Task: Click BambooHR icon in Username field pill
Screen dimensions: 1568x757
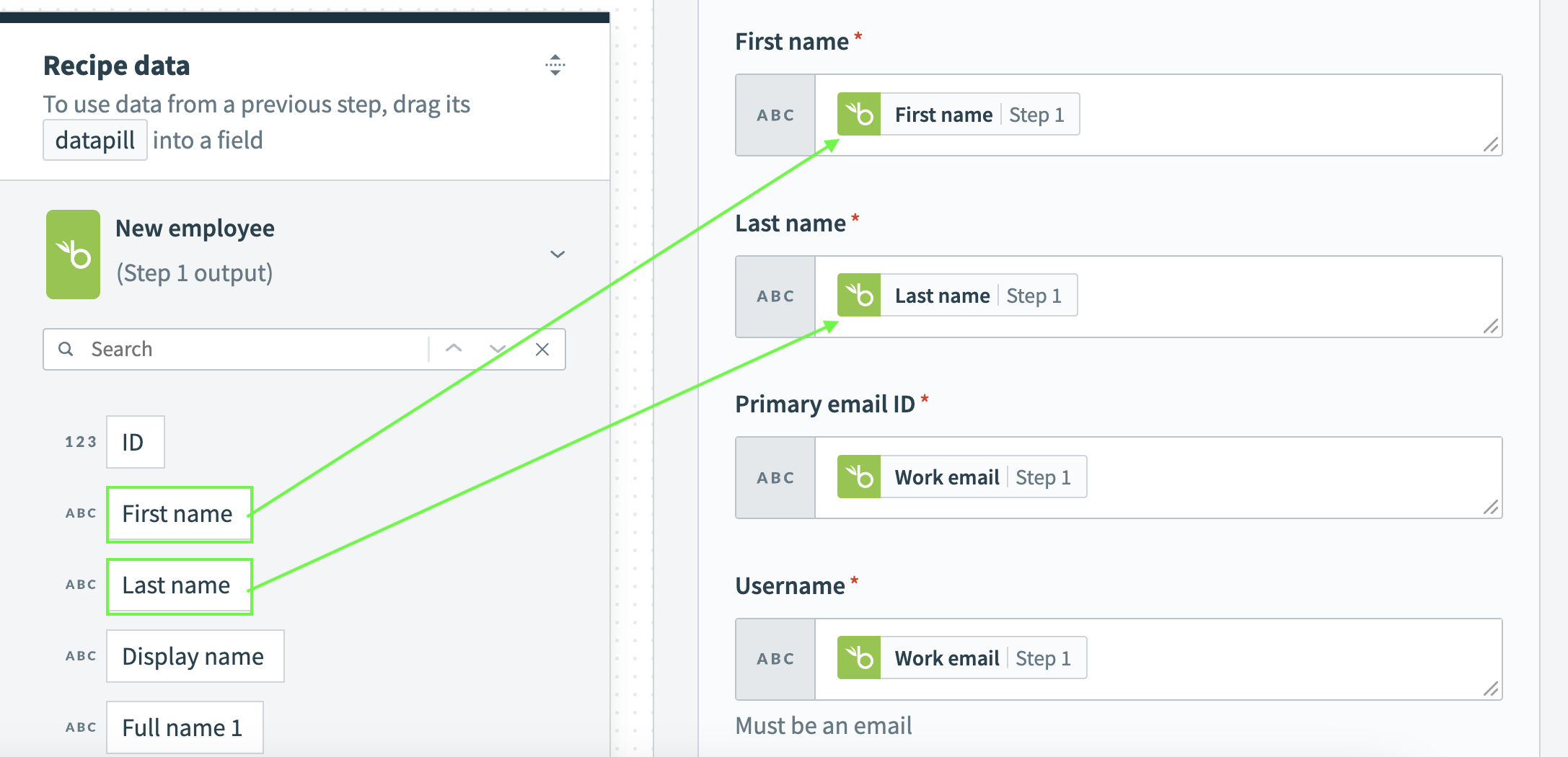Action: [x=859, y=658]
